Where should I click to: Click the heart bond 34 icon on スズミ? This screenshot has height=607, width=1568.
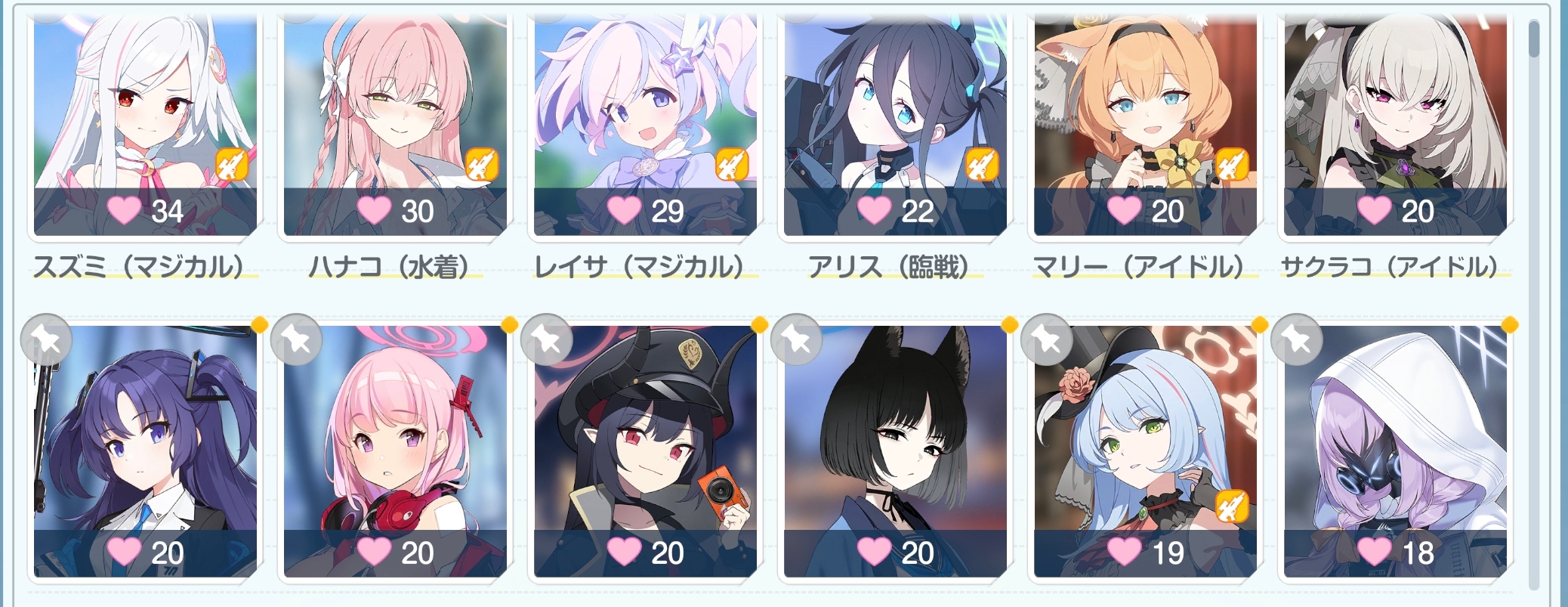point(123,210)
